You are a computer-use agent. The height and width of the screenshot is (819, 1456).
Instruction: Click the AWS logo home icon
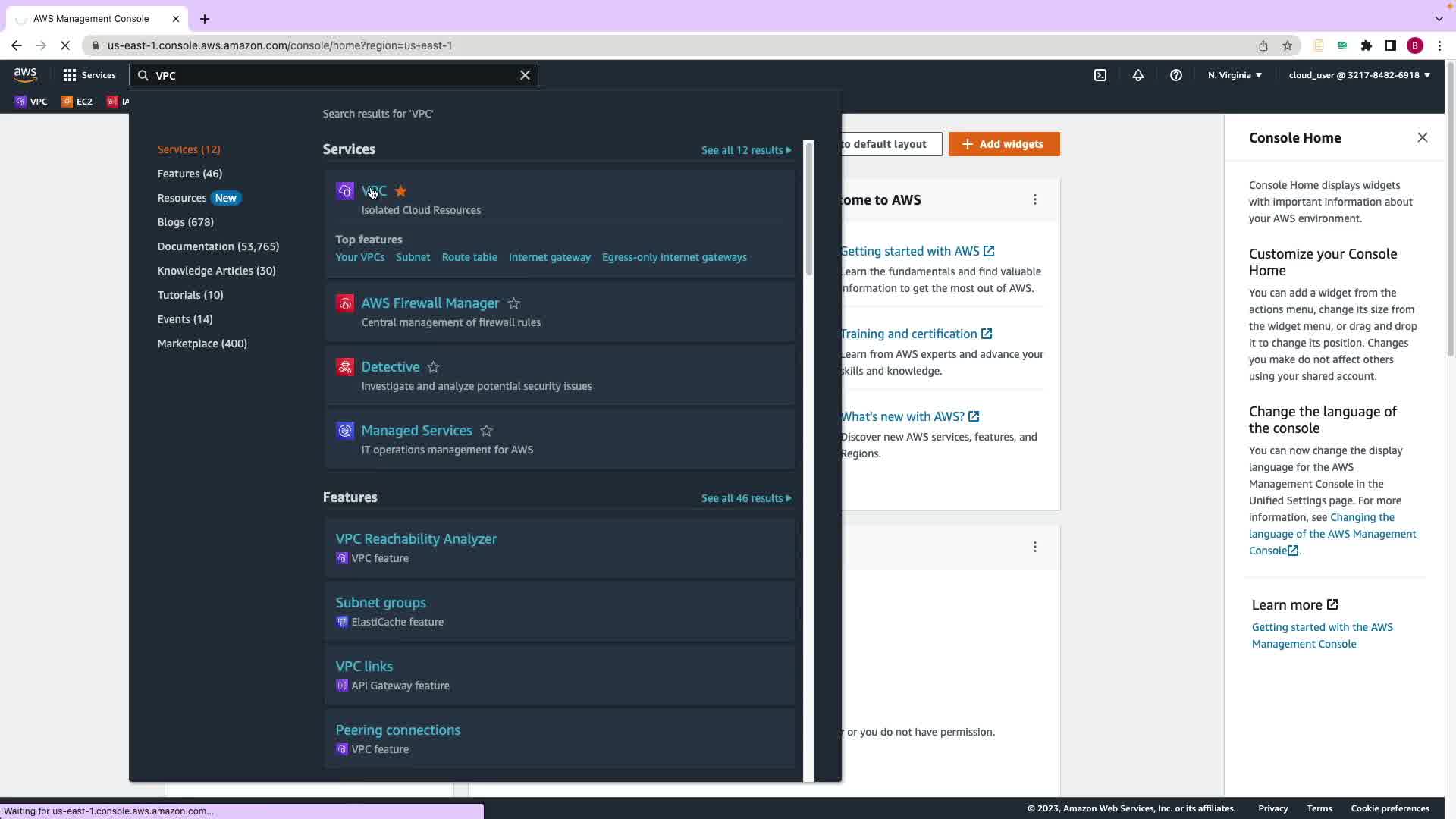[25, 74]
